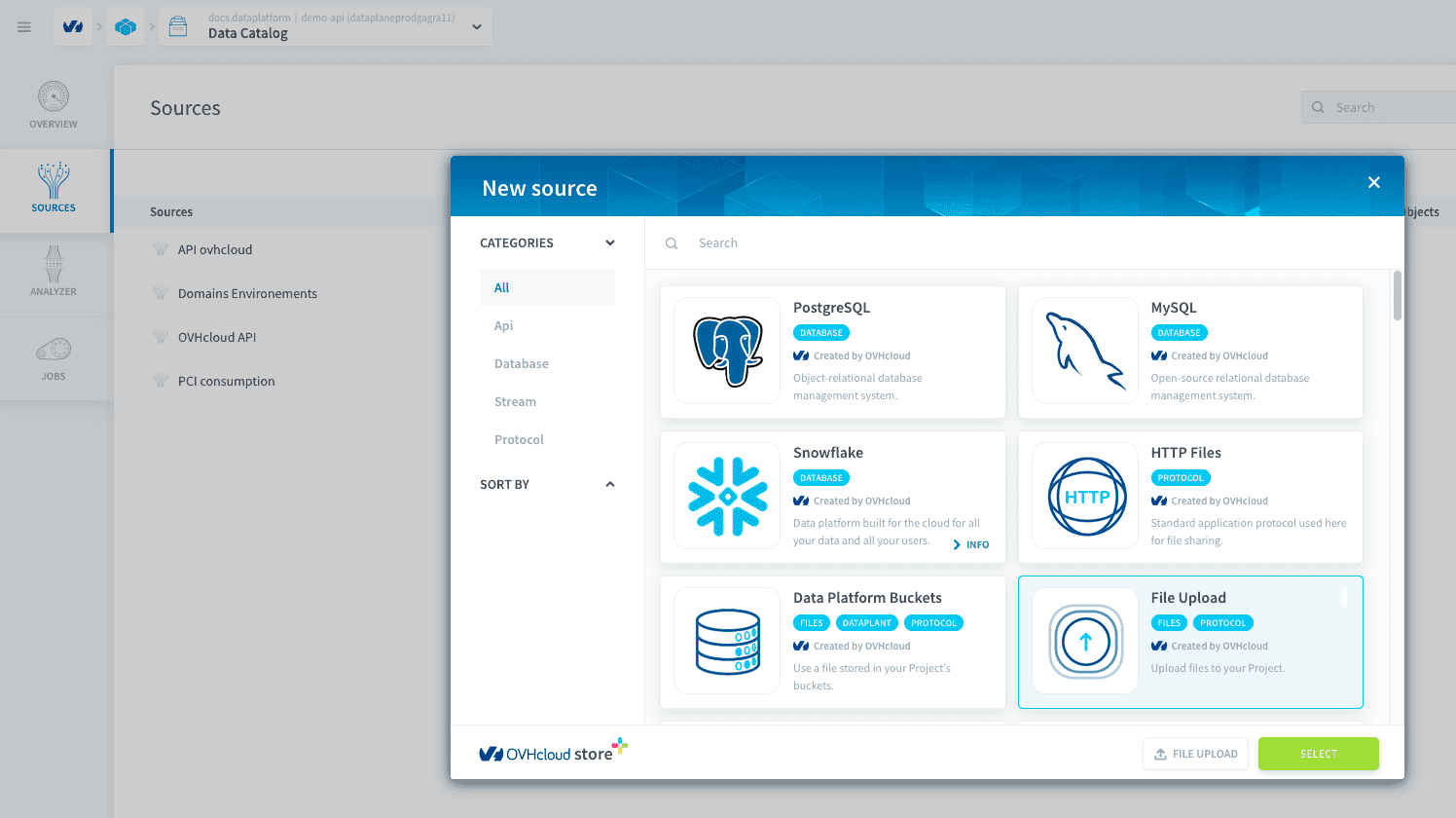The image size is (1456, 818).
Task: Select the Snowflake logo
Action: pos(727,496)
